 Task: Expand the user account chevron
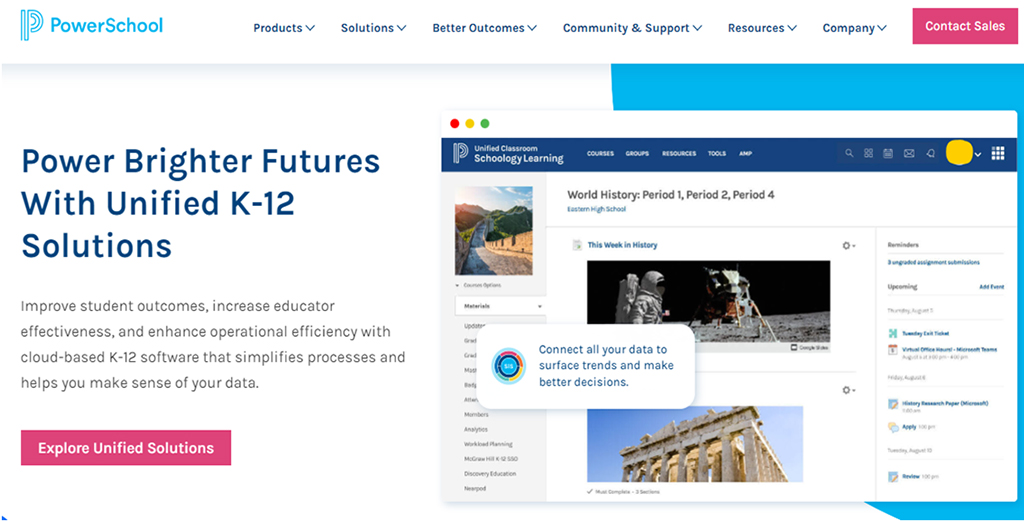[x=978, y=155]
